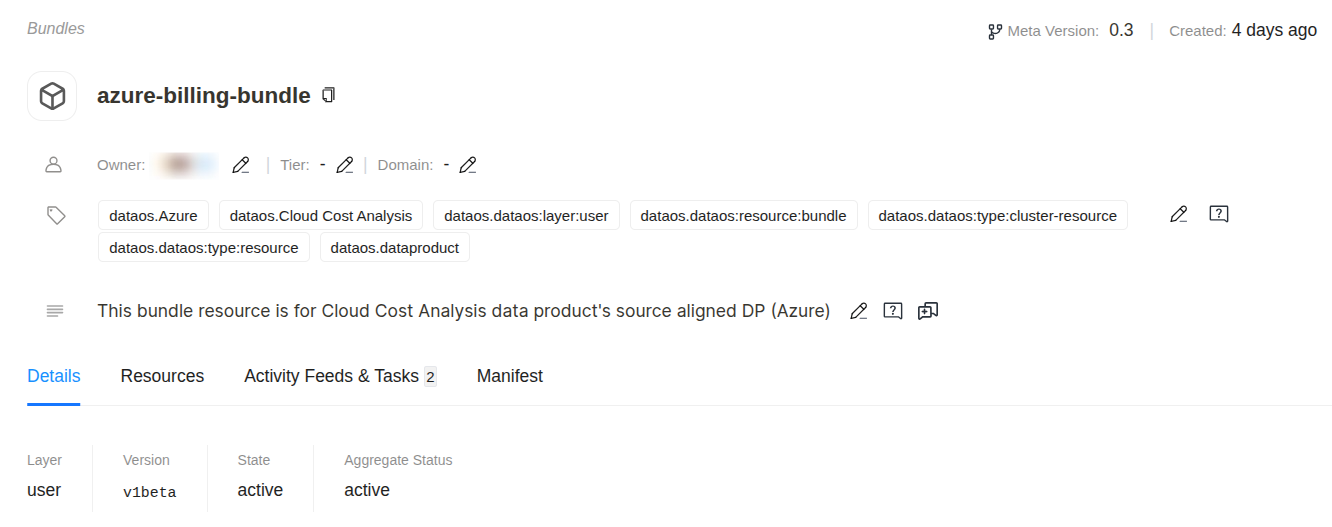Edit the bundle tags

coord(1179,214)
